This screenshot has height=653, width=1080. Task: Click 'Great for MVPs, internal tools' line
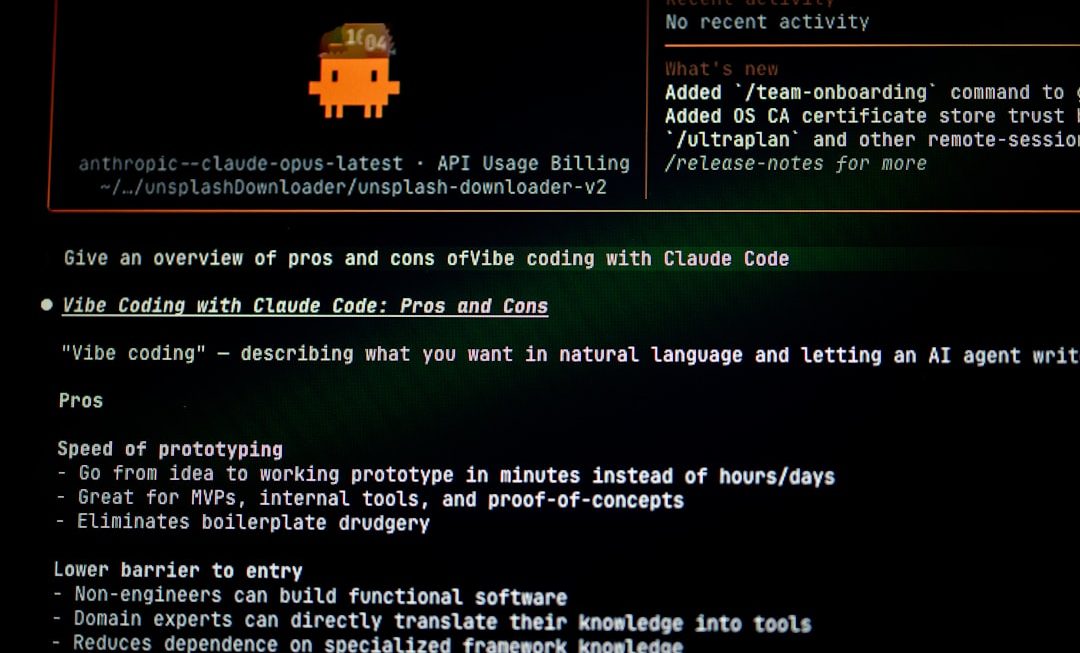[370, 499]
